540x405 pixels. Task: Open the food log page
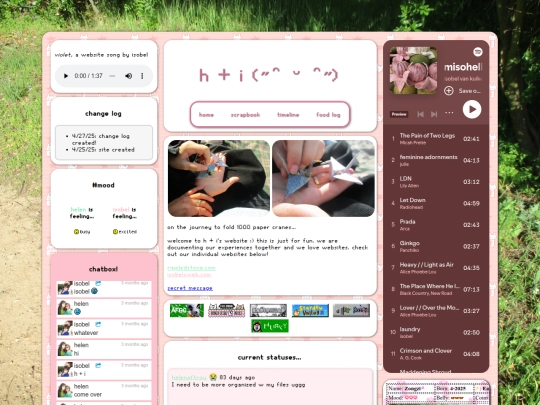328,115
